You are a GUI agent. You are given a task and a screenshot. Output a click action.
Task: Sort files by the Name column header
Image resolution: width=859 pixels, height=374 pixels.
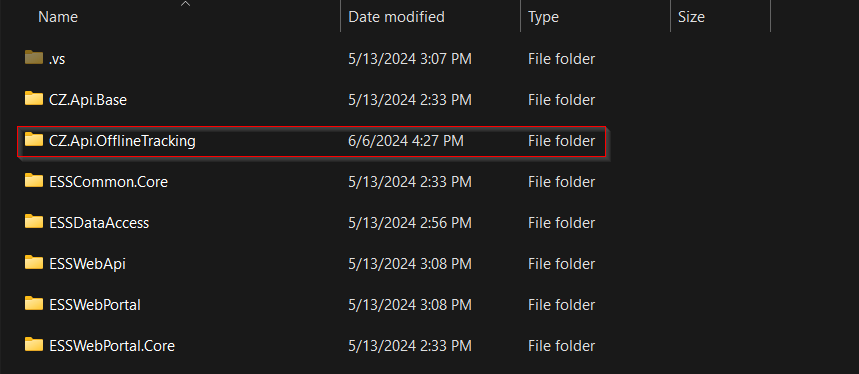pyautogui.click(x=58, y=17)
